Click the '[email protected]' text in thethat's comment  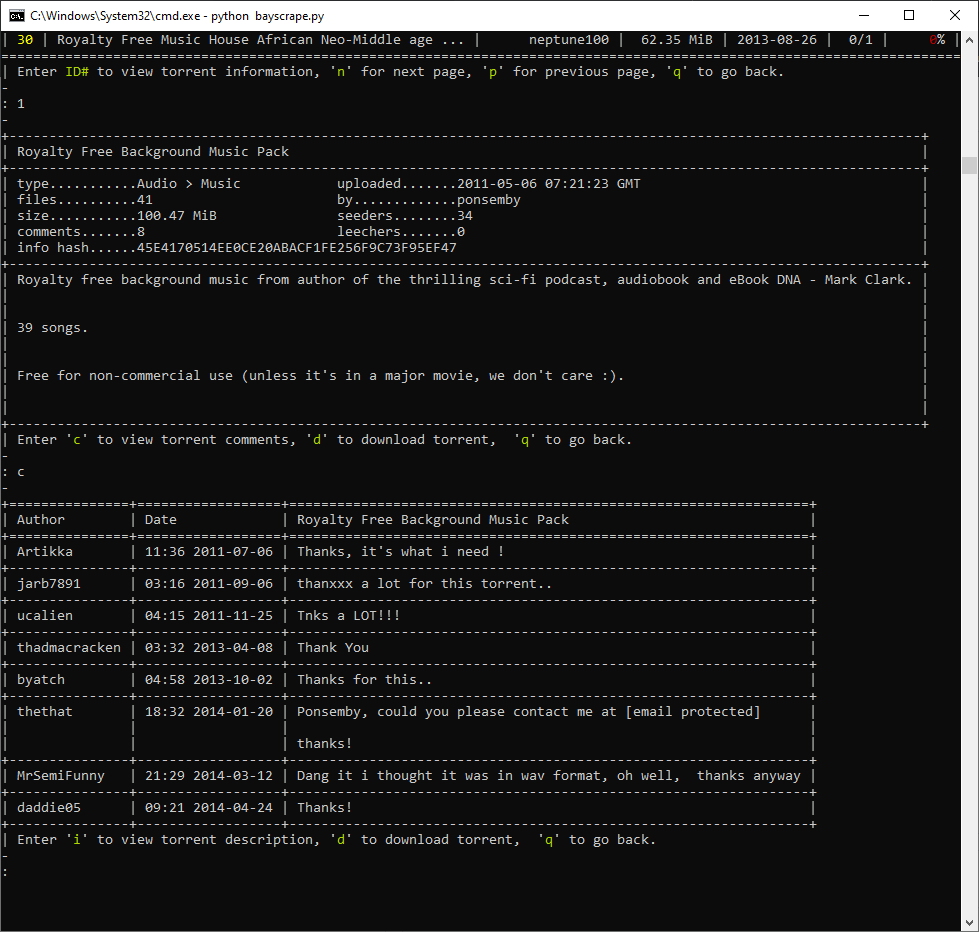[x=693, y=712]
